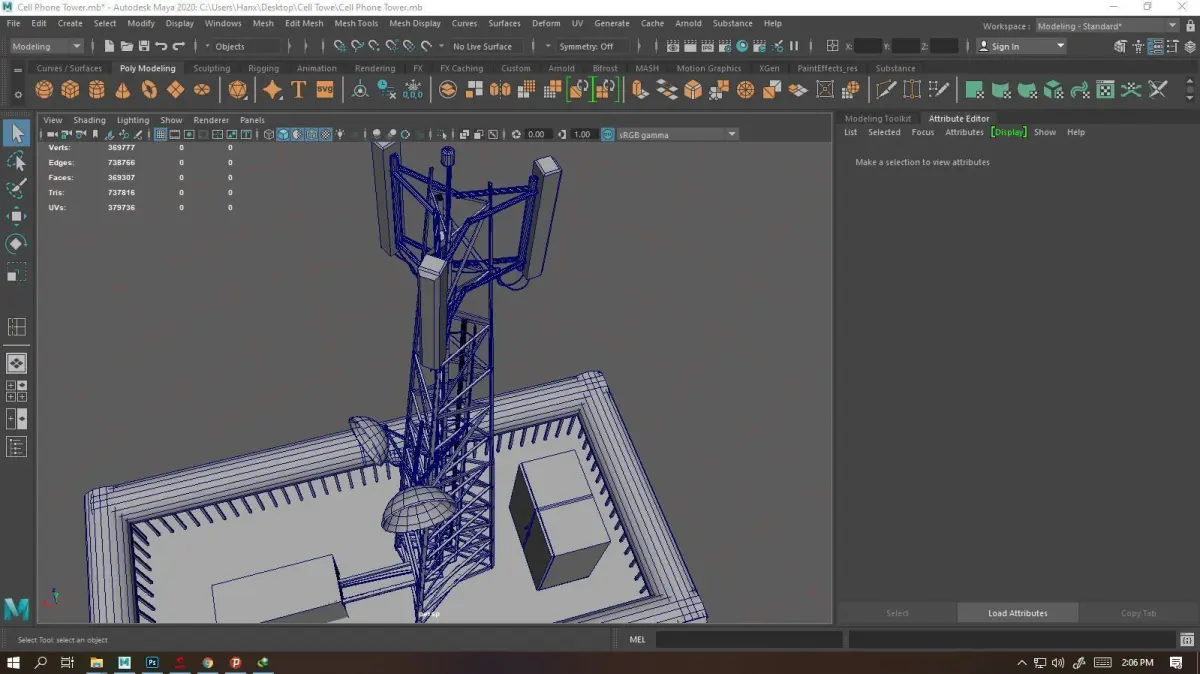Select the Polygon Sphere shelf icon
The width and height of the screenshot is (1200, 674).
[x=44, y=90]
